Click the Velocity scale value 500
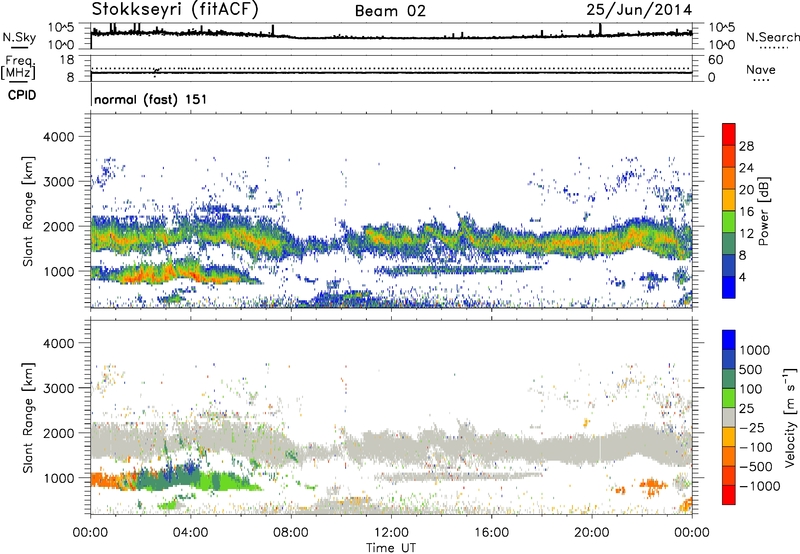 click(751, 370)
